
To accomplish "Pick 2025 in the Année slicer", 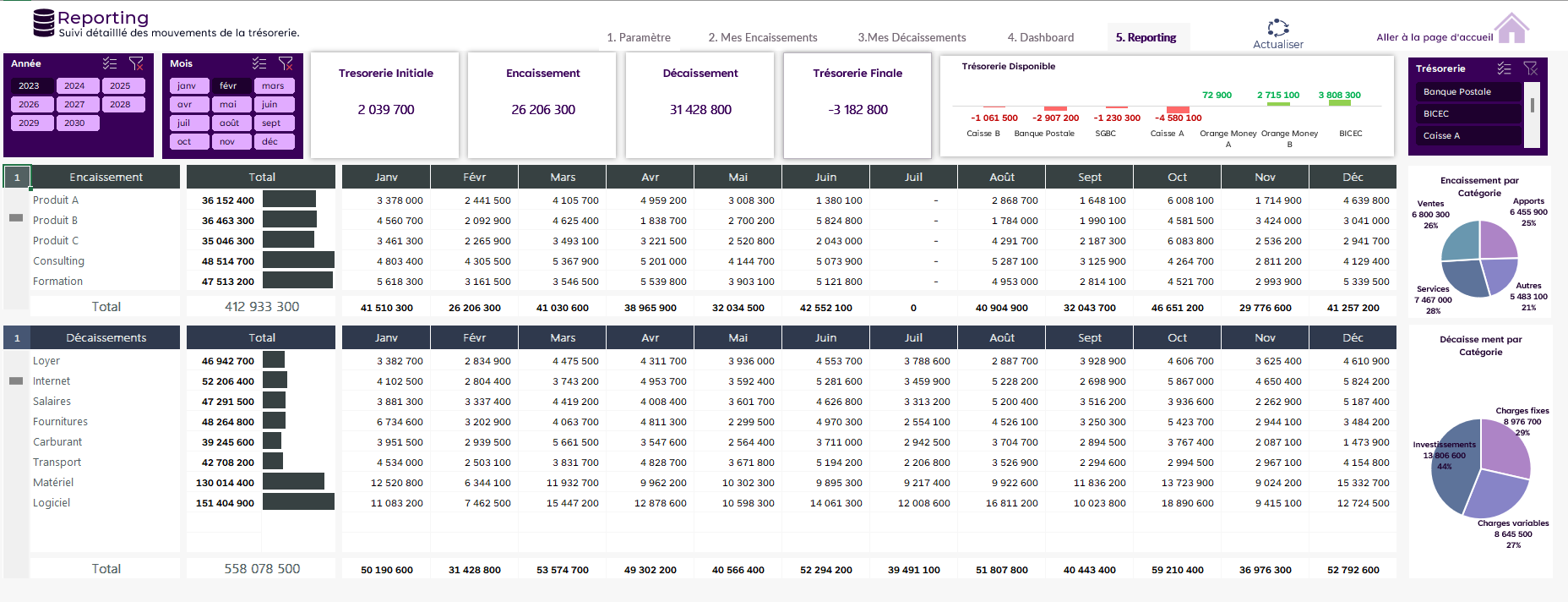I will [x=123, y=85].
